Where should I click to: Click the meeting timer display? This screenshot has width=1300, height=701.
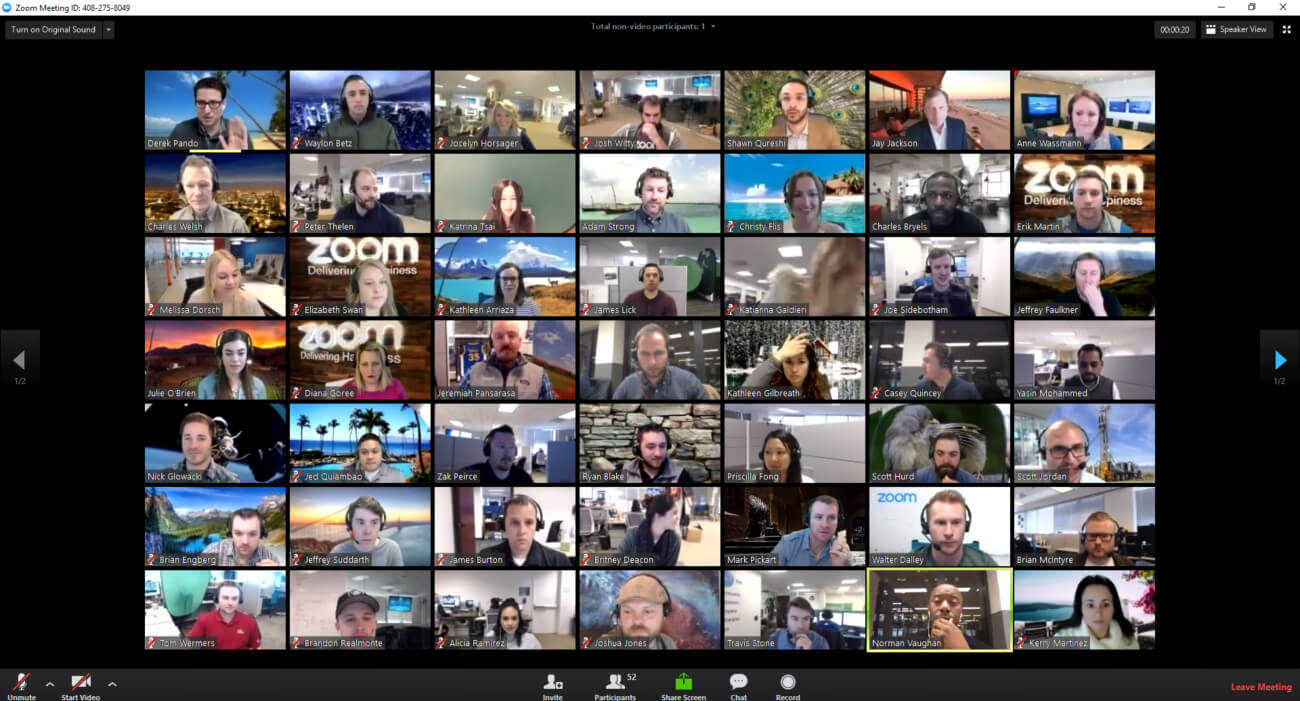1174,30
